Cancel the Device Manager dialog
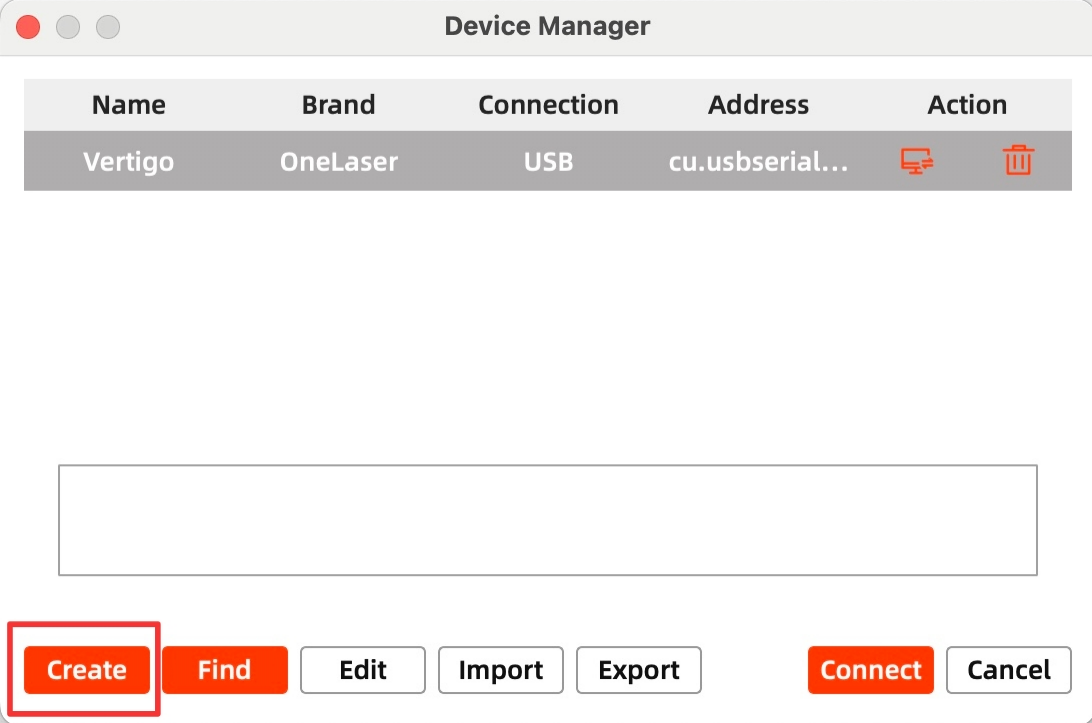The height and width of the screenshot is (723, 1092). pyautogui.click(x=1009, y=670)
